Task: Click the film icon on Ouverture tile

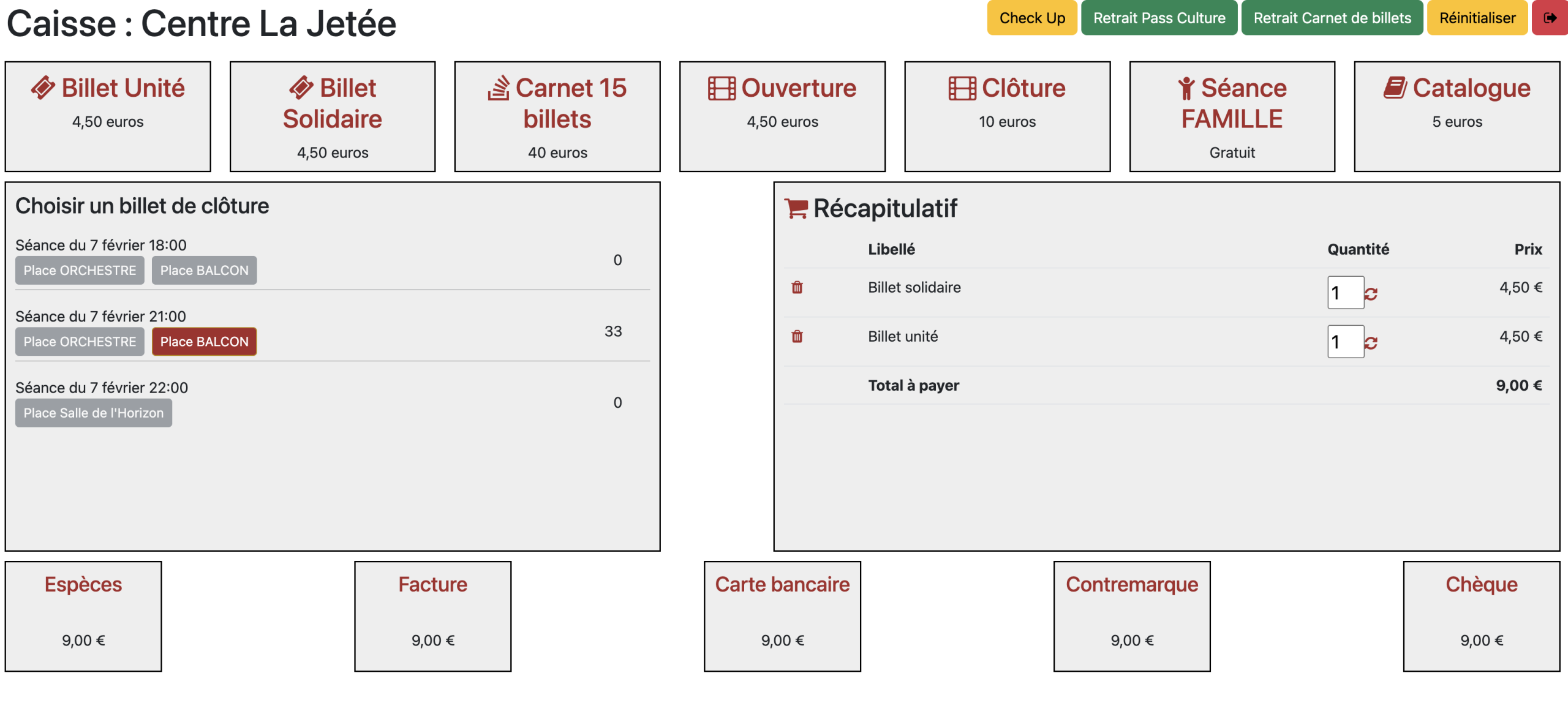Action: point(721,88)
